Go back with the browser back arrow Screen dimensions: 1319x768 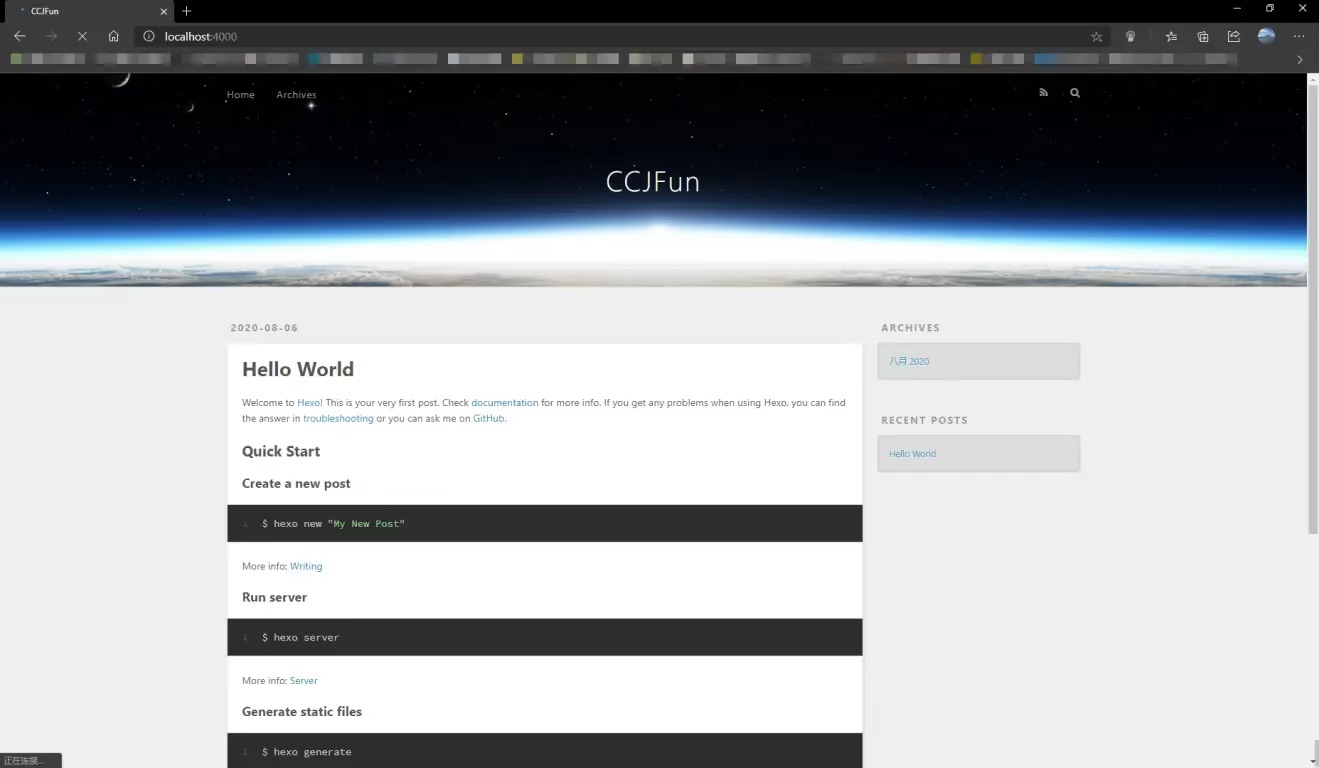point(19,36)
